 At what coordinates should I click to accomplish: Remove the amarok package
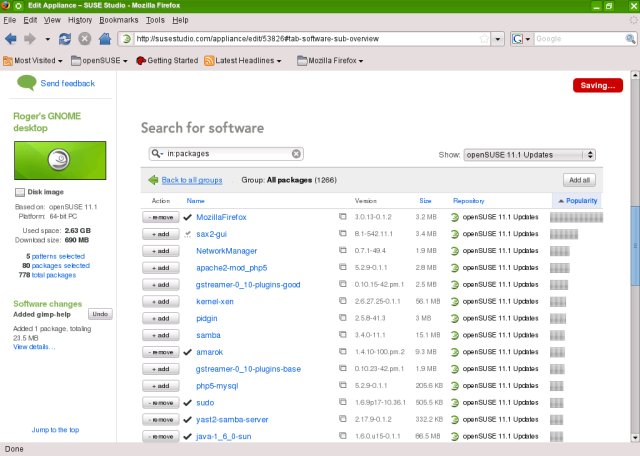click(x=160, y=352)
